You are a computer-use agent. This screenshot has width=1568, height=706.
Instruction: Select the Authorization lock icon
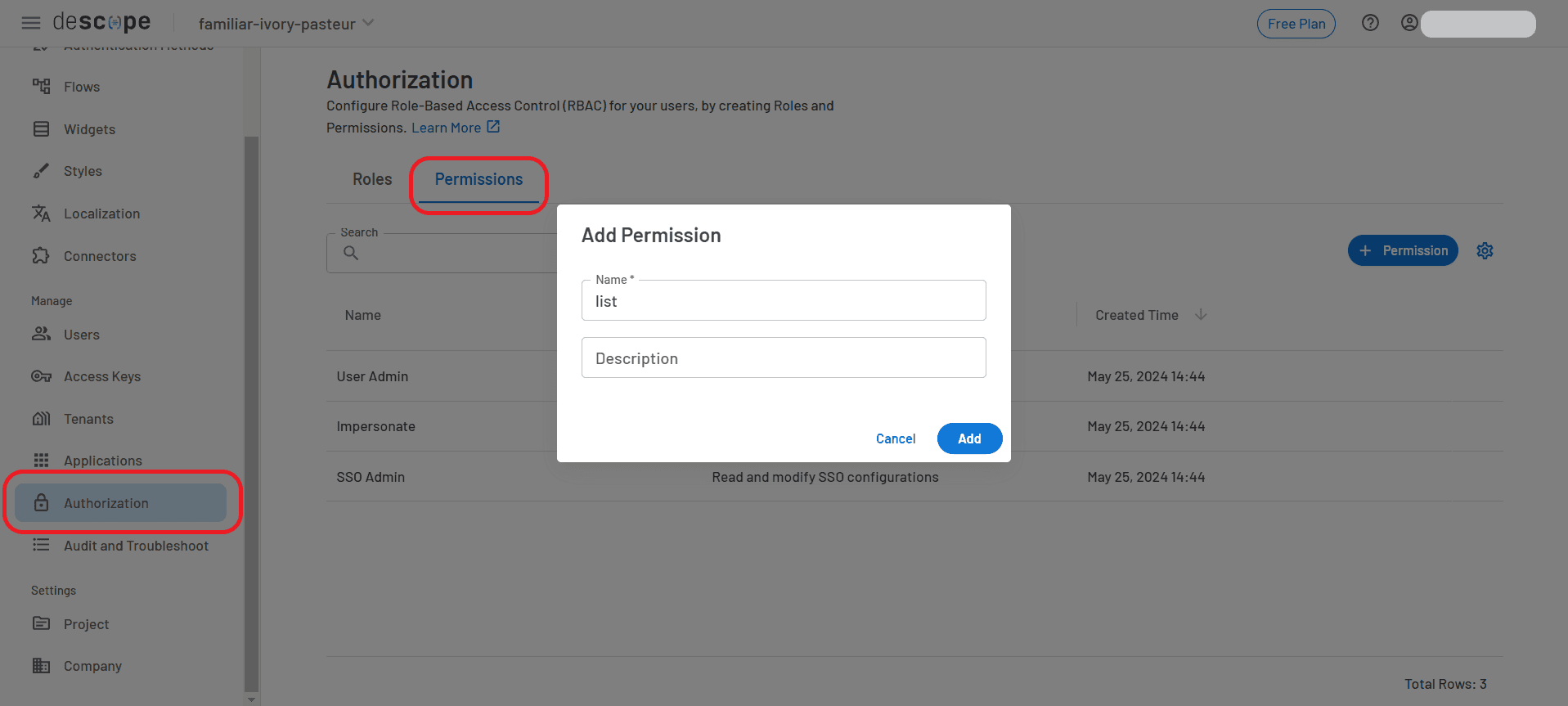click(42, 502)
